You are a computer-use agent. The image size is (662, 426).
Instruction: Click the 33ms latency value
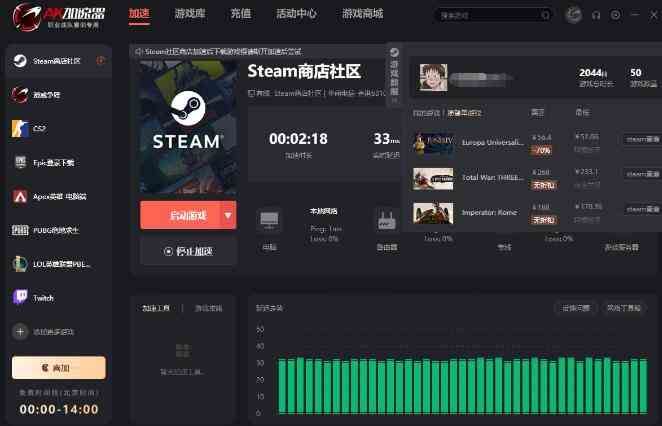(x=386, y=139)
